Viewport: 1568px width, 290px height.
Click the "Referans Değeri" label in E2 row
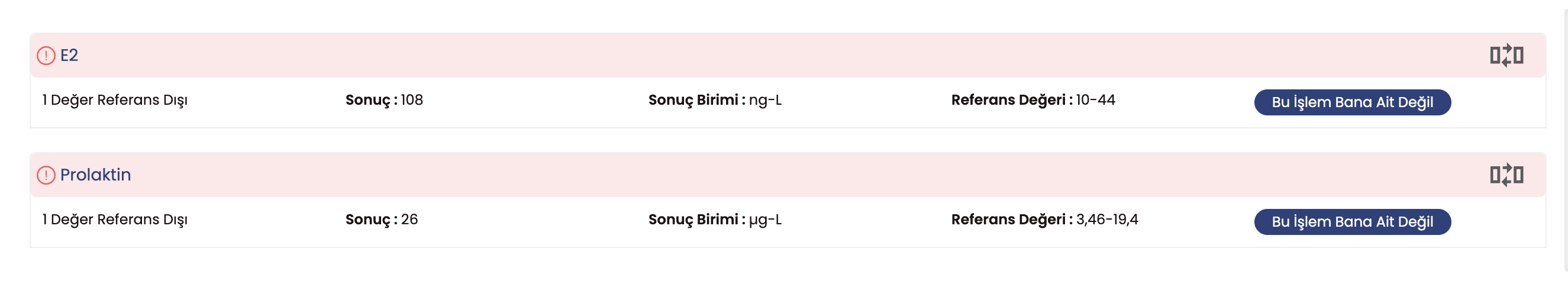coord(1009,100)
